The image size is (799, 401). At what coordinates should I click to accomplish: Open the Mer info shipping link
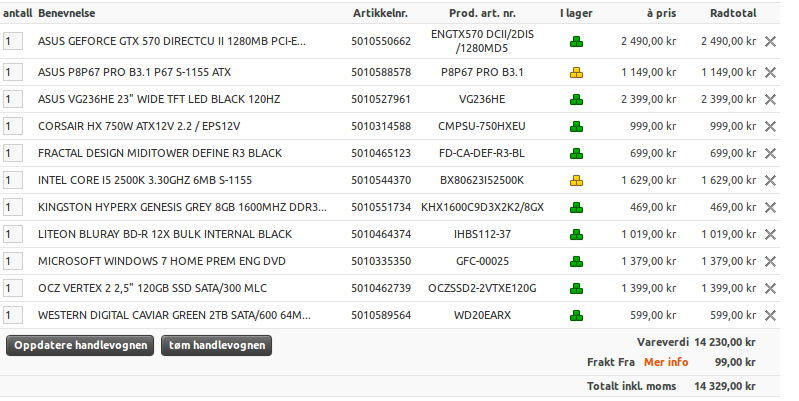click(x=666, y=362)
